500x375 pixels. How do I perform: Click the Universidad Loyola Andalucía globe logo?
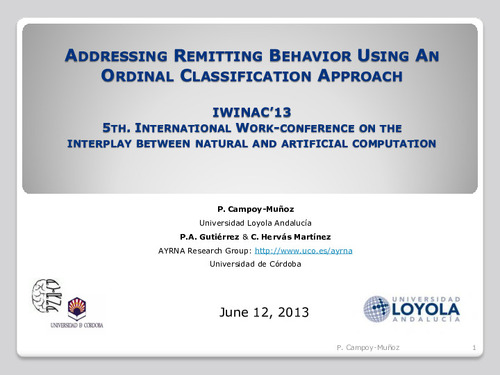pos(377,309)
